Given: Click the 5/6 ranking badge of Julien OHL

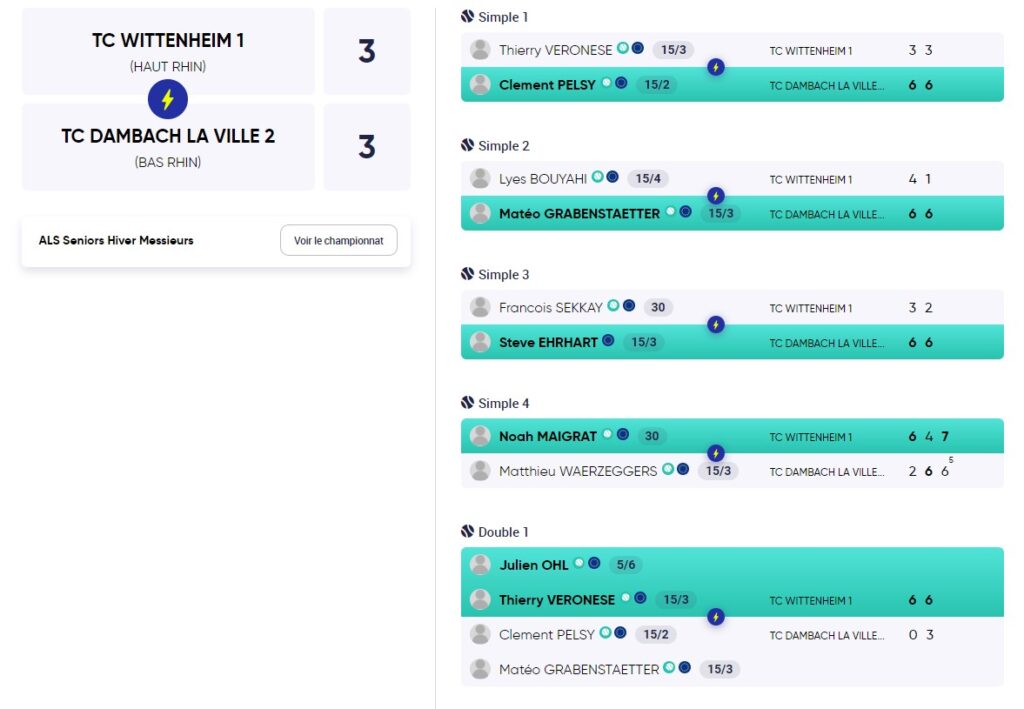Looking at the screenshot, I should (626, 565).
